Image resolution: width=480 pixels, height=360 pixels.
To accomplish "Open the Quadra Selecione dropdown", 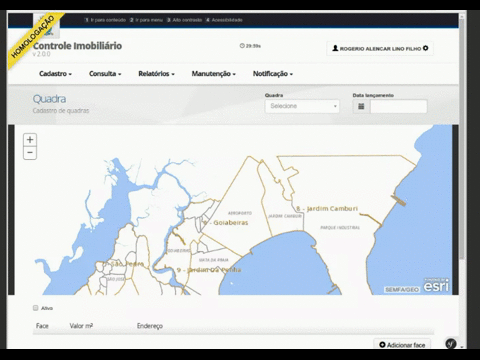I will coord(302,106).
